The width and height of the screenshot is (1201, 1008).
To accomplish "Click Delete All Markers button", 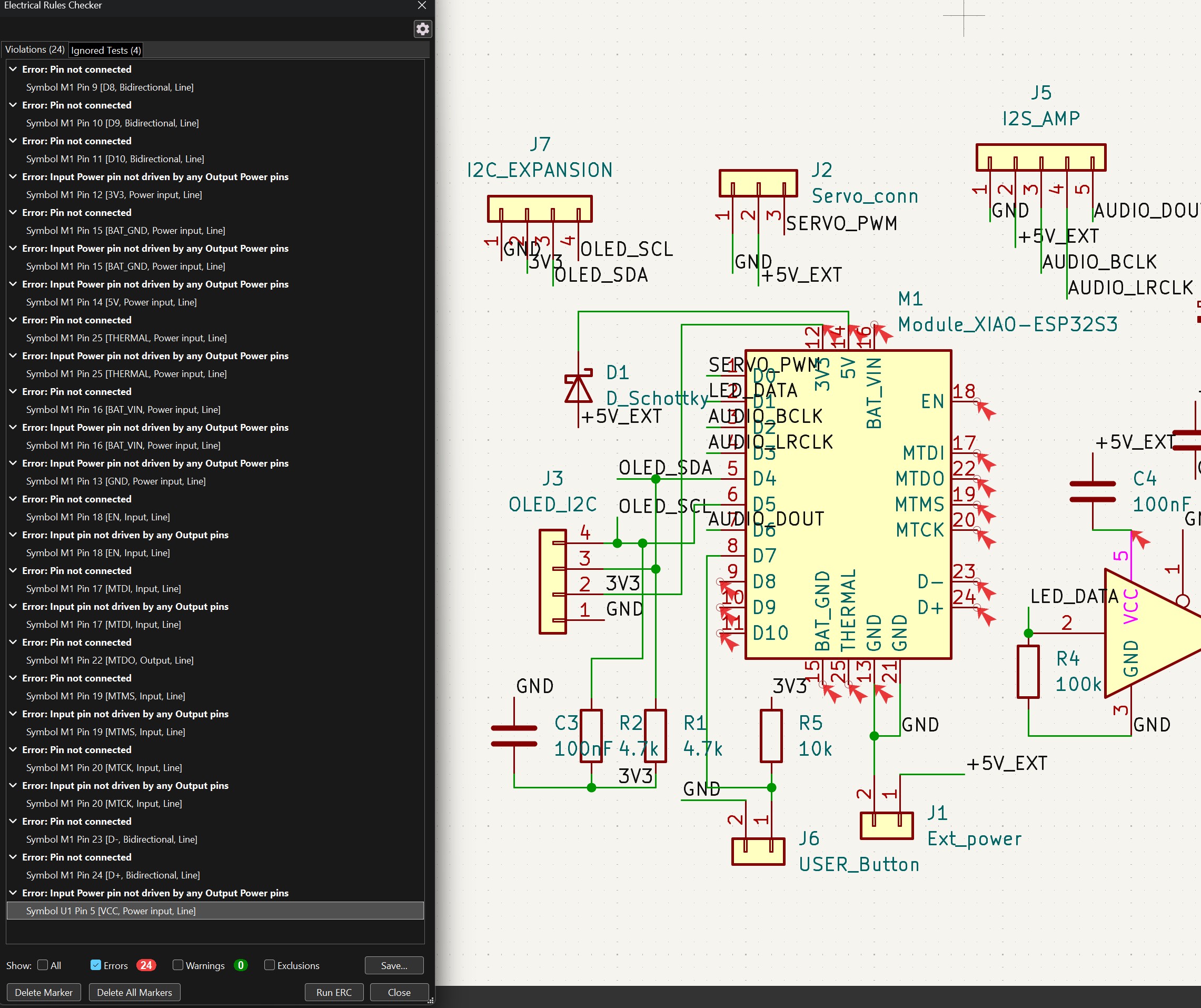I will [134, 993].
